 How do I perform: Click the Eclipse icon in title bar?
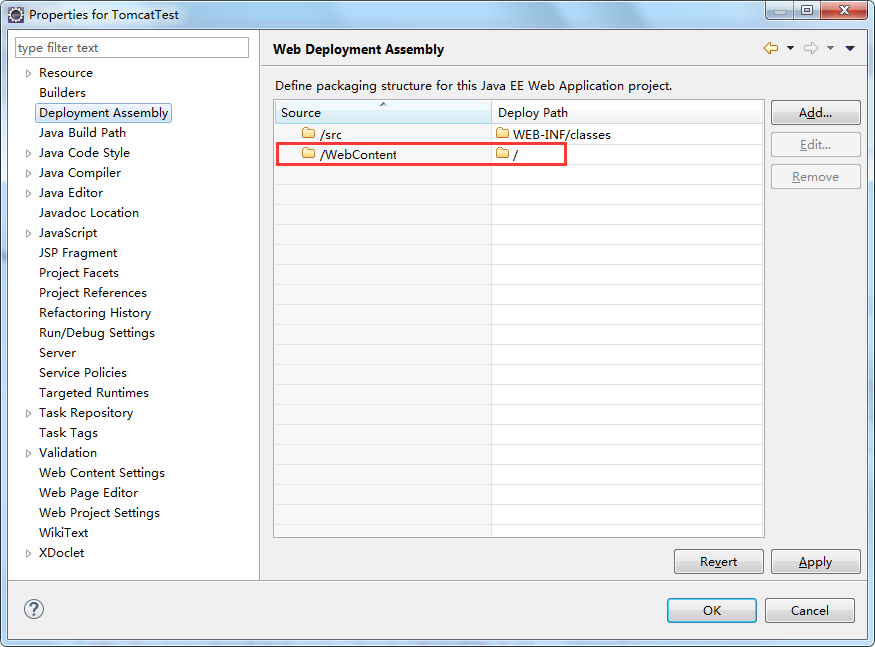click(x=16, y=15)
